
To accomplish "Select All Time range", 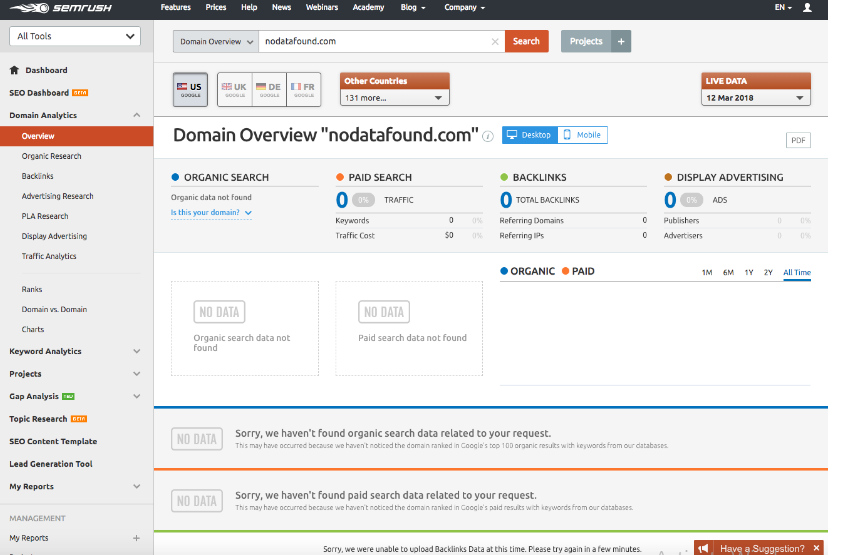I will point(797,272).
